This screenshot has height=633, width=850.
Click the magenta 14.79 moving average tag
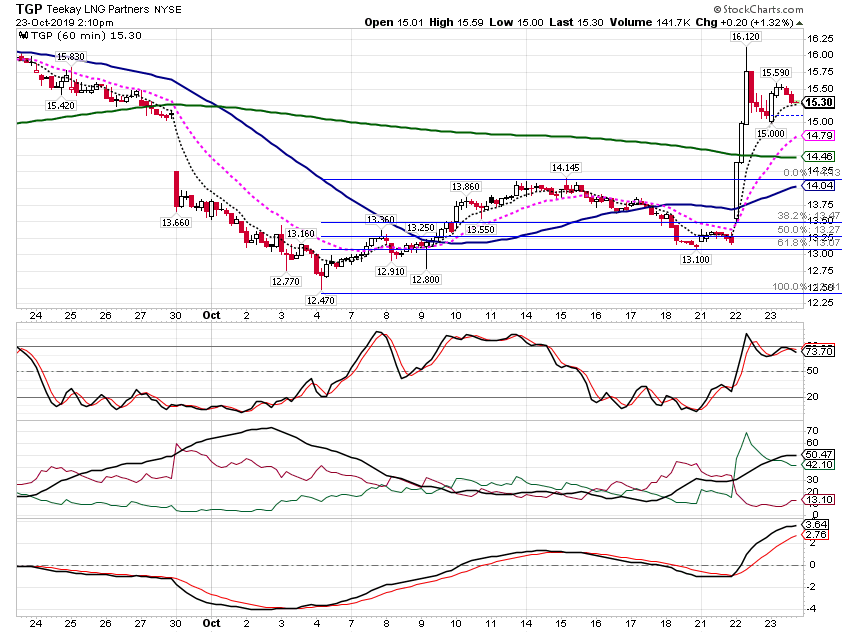(819, 135)
